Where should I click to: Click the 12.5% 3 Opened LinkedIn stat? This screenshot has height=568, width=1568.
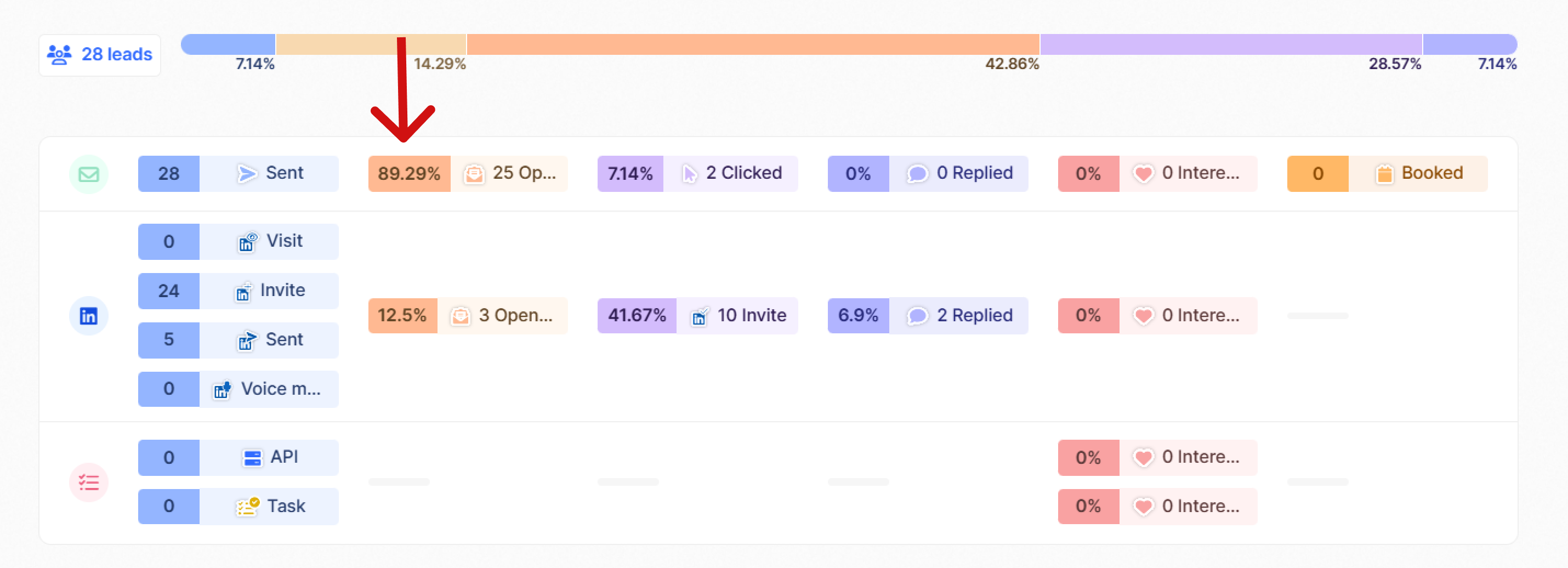click(468, 315)
